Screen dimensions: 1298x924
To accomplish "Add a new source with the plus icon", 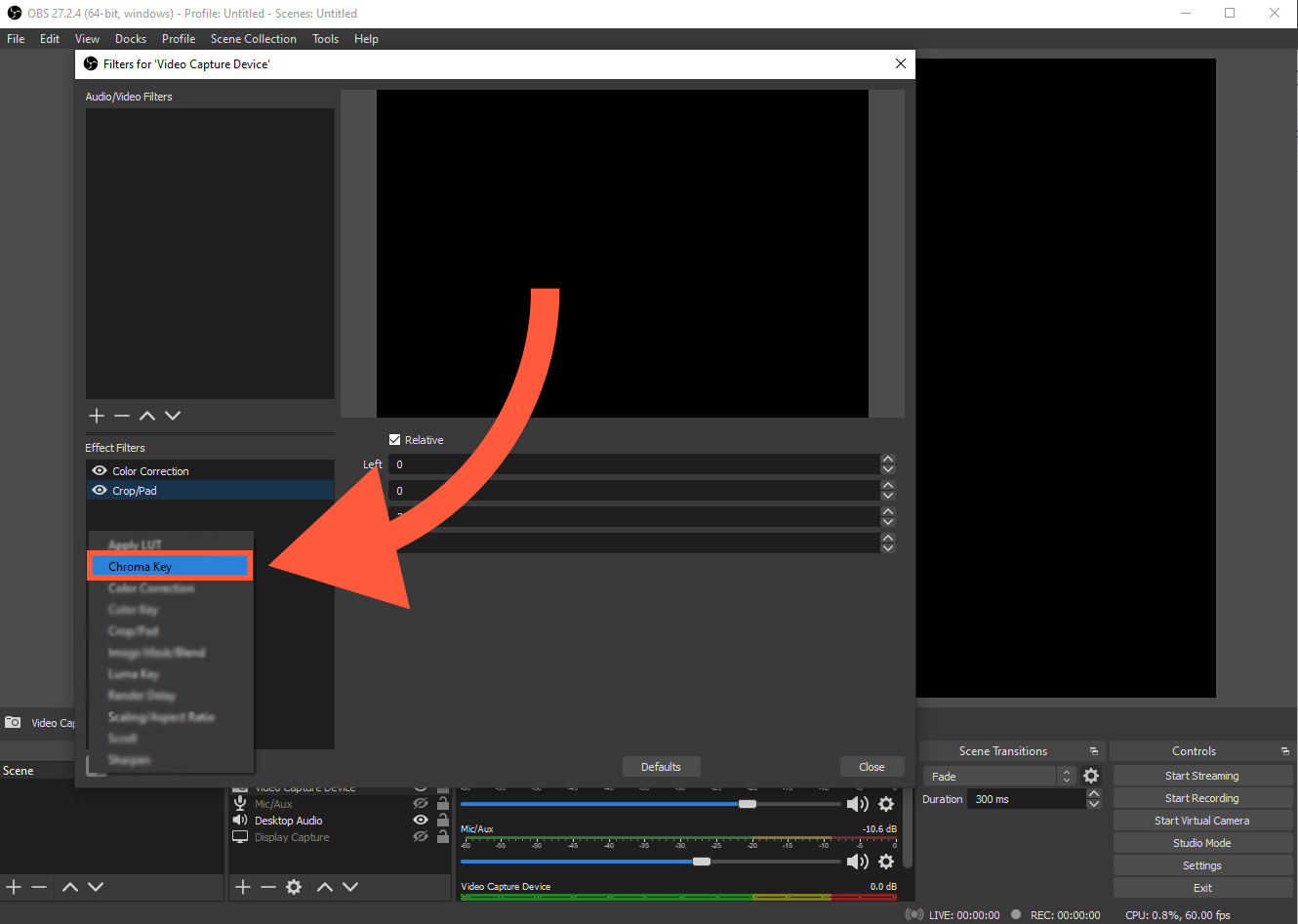I will pos(242,886).
